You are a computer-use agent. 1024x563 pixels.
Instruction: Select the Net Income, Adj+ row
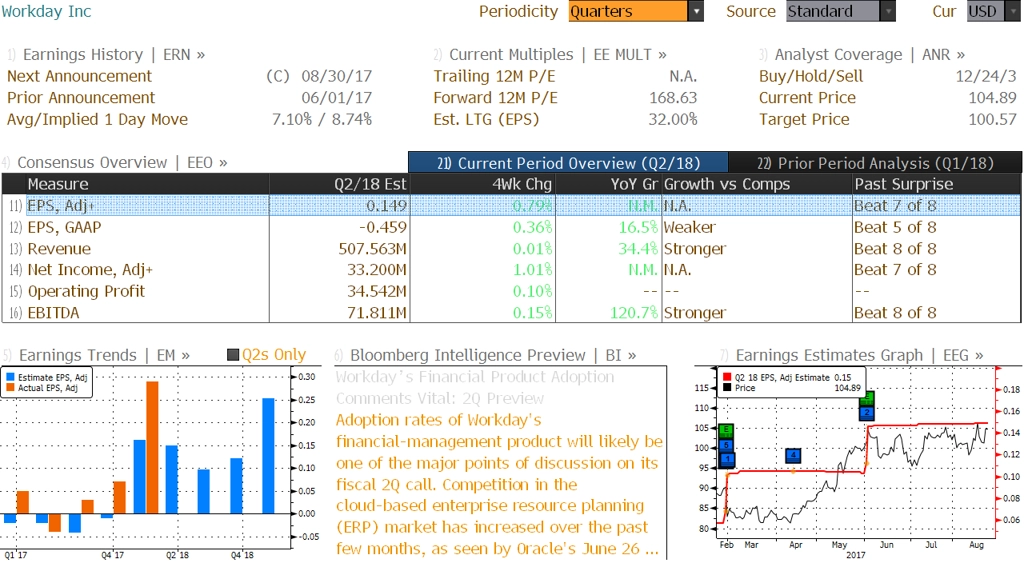511,269
